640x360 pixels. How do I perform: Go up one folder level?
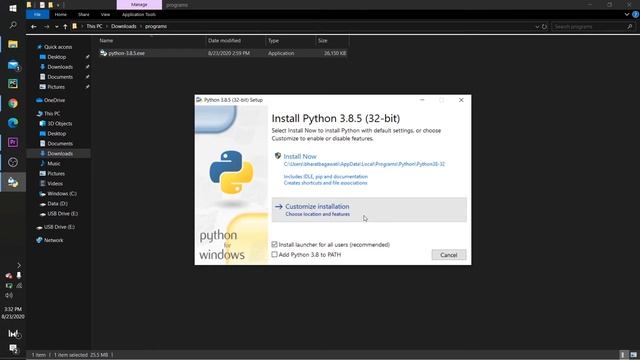pyautogui.click(x=65, y=27)
